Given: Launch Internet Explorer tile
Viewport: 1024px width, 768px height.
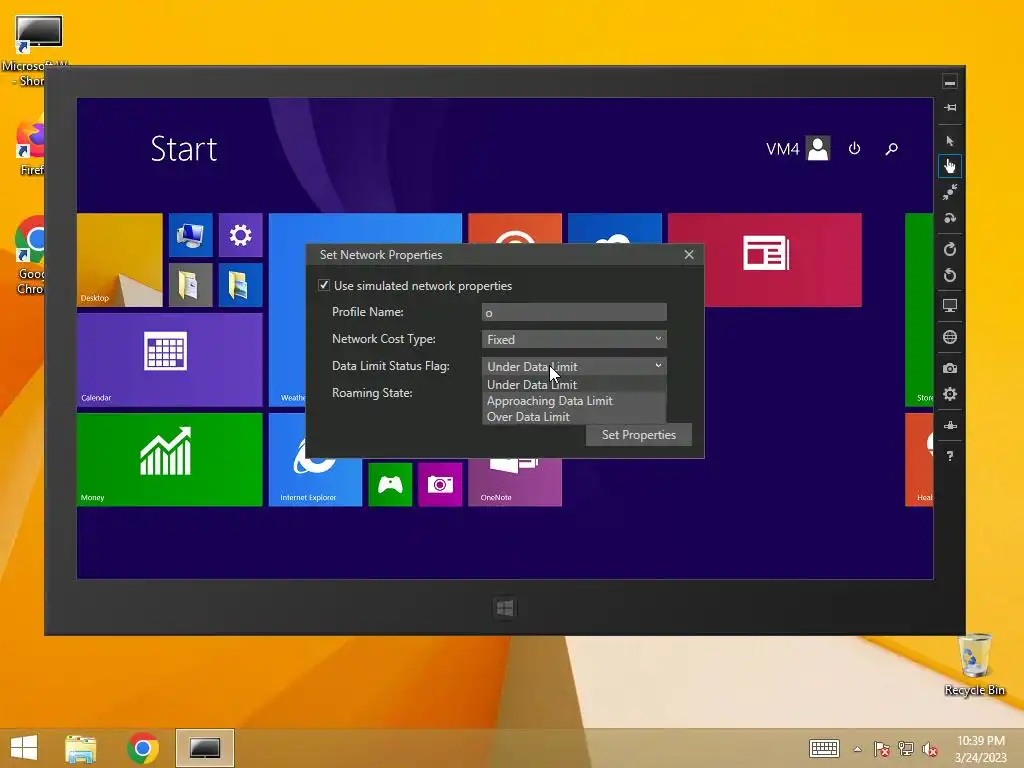Looking at the screenshot, I should coord(315,482).
